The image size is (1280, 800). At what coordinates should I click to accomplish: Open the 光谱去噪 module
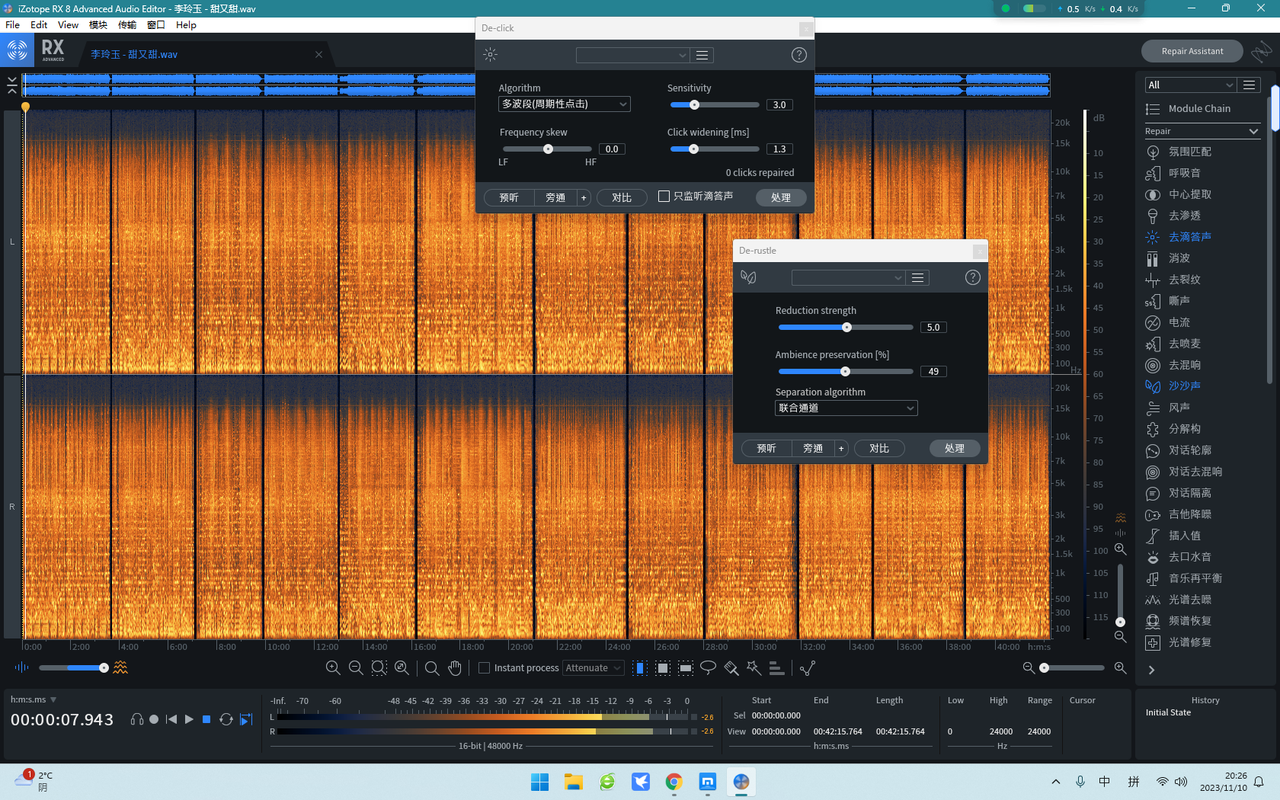coord(1190,600)
